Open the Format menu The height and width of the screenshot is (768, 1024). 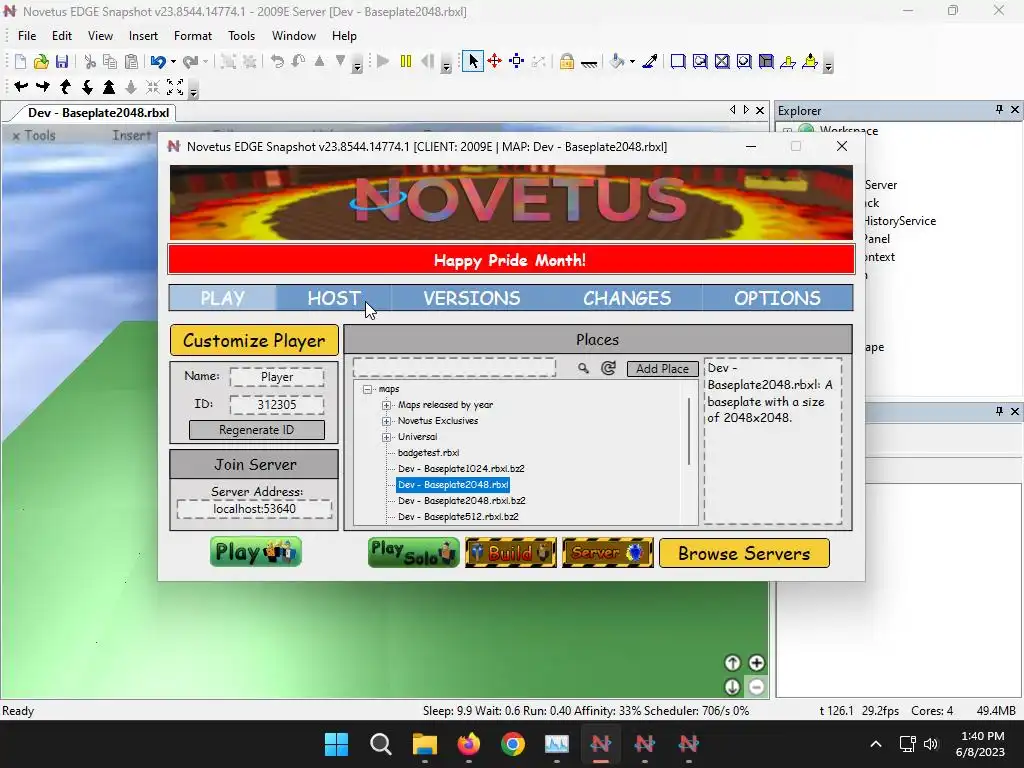click(x=193, y=36)
